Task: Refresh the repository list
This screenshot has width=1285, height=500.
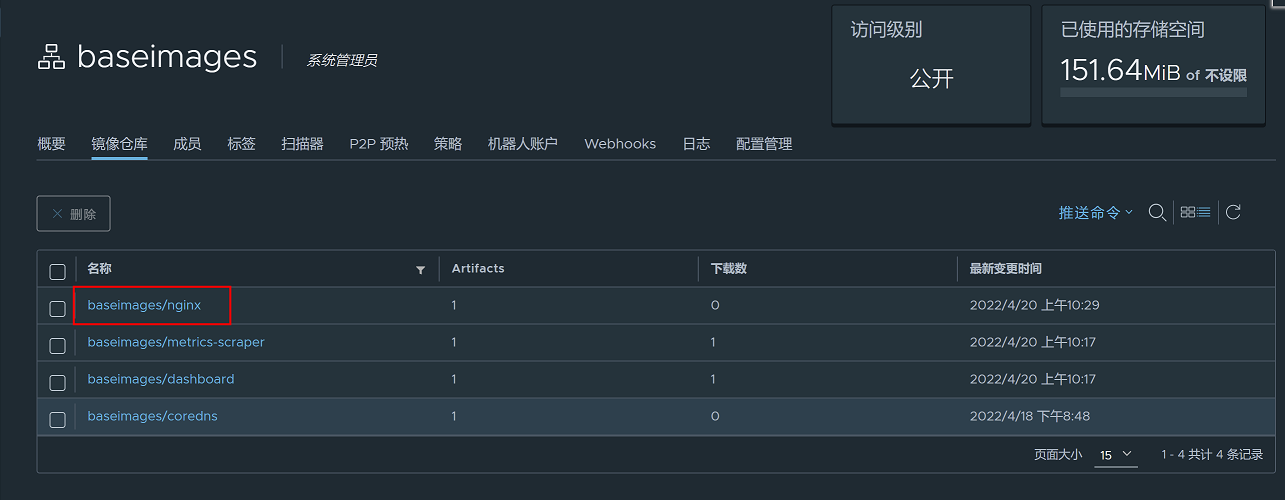Action: pyautogui.click(x=1234, y=212)
